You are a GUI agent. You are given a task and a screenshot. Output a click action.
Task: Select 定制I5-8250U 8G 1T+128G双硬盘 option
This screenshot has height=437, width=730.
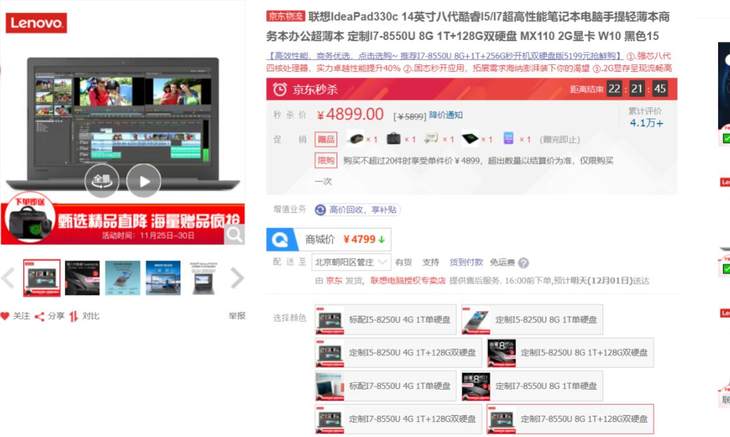[x=570, y=353]
